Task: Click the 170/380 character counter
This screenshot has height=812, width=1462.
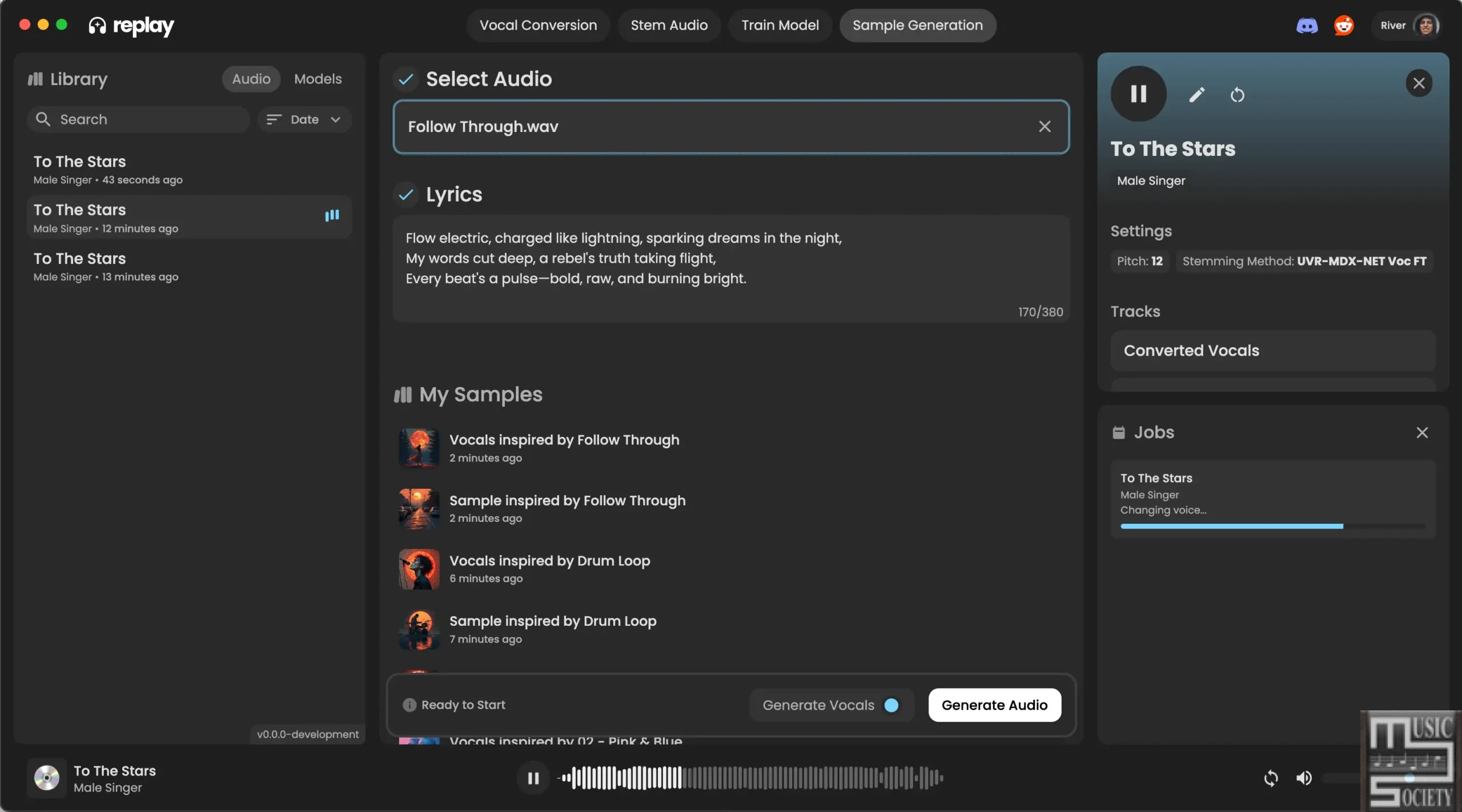Action: coord(1041,312)
